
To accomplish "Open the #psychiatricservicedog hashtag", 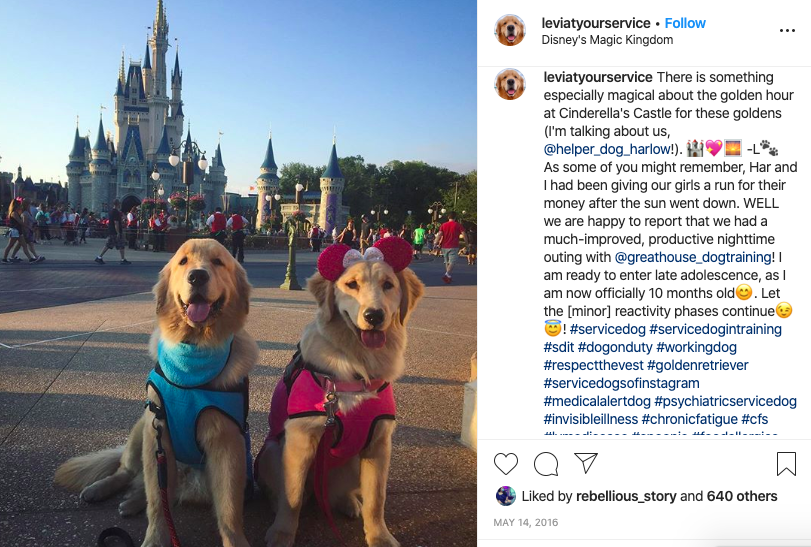I will [x=725, y=401].
